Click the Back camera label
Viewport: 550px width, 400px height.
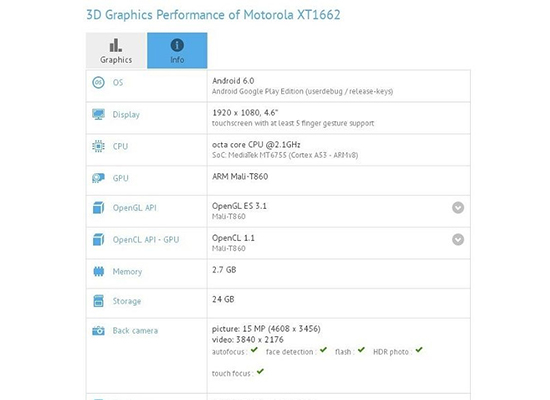coord(135,331)
